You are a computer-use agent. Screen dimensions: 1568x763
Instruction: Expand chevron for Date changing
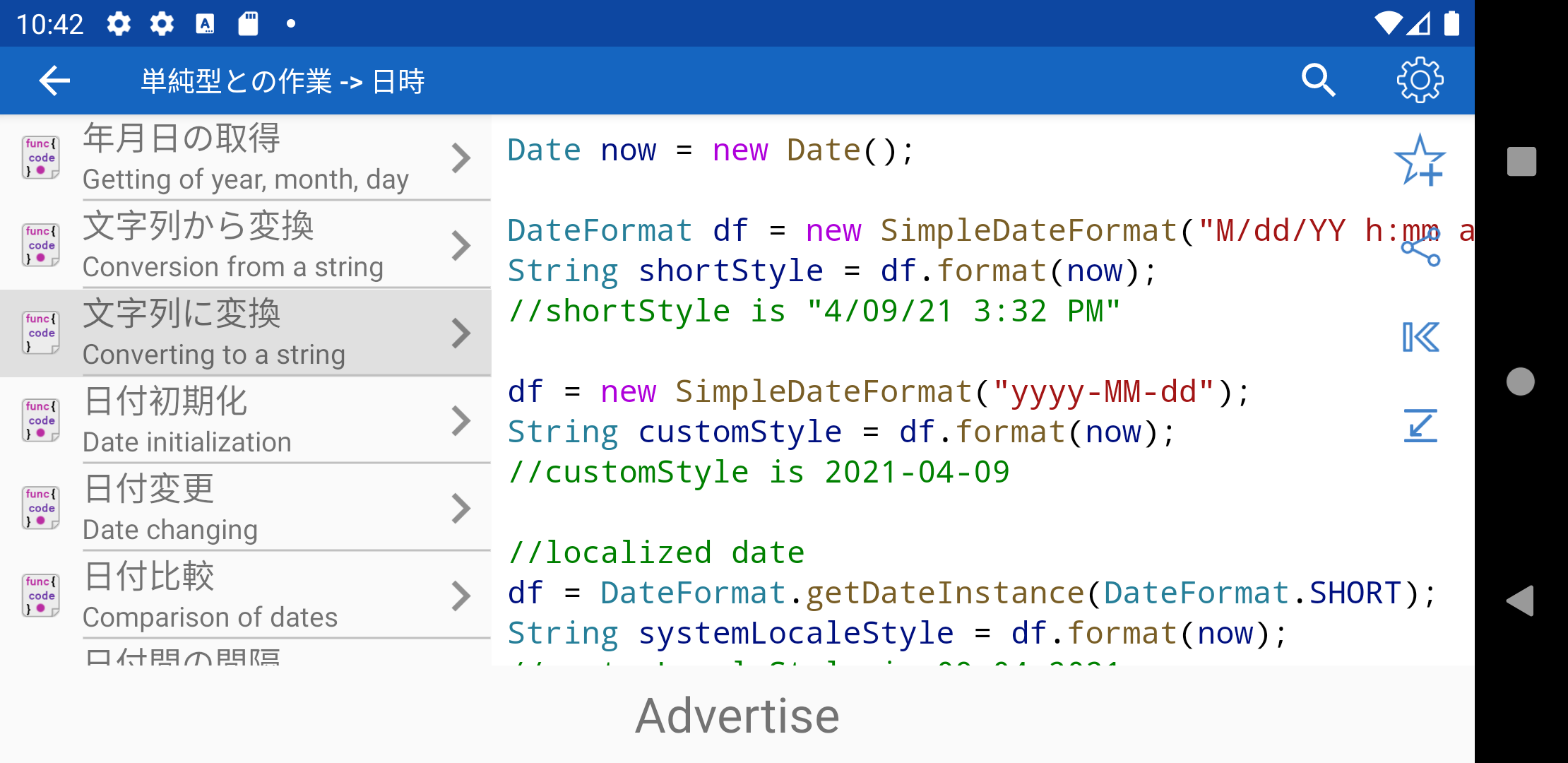click(461, 509)
